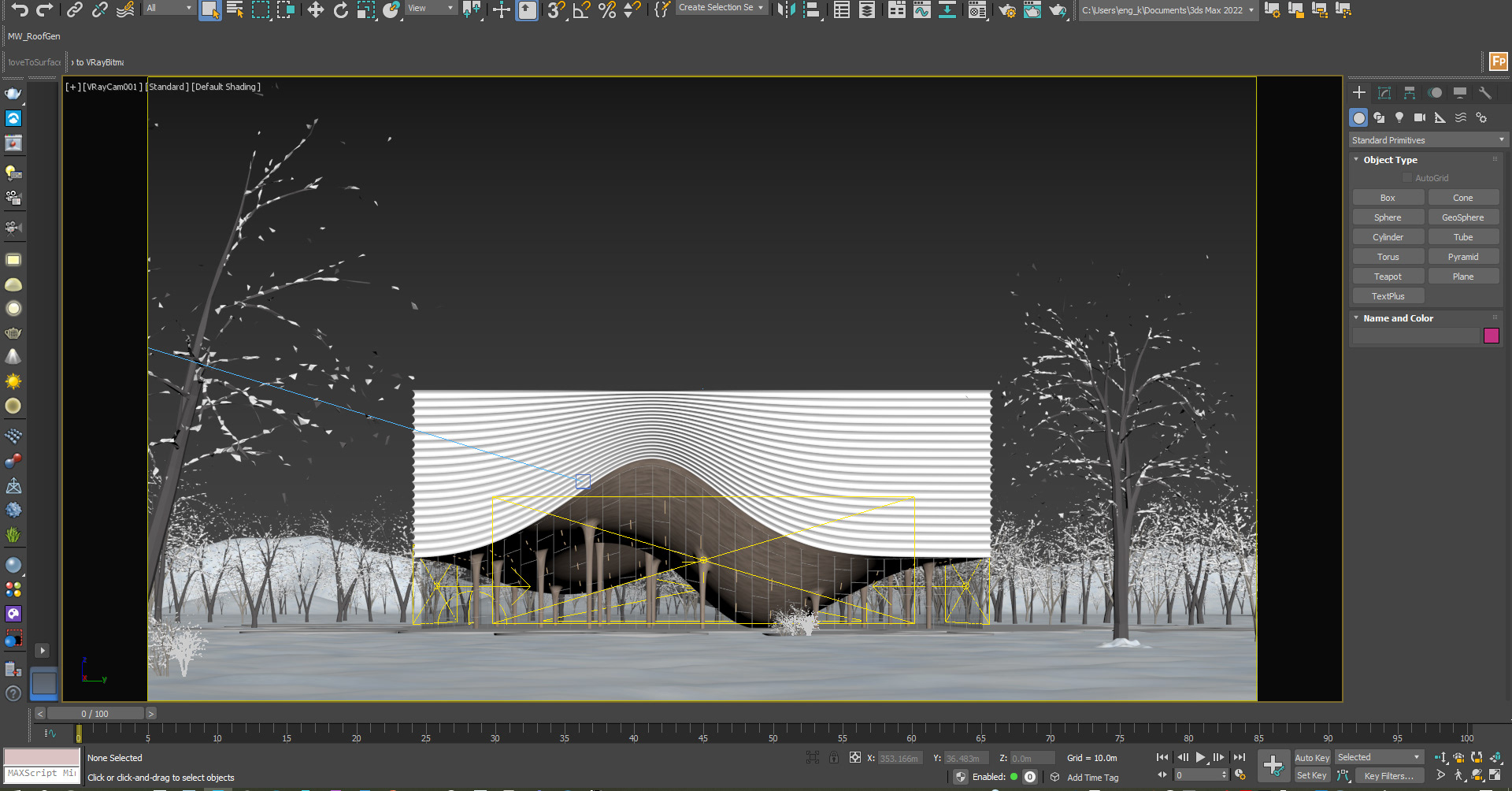Select the Move tool in the toolbar
Image resolution: width=1512 pixels, height=791 pixels.
point(315,10)
